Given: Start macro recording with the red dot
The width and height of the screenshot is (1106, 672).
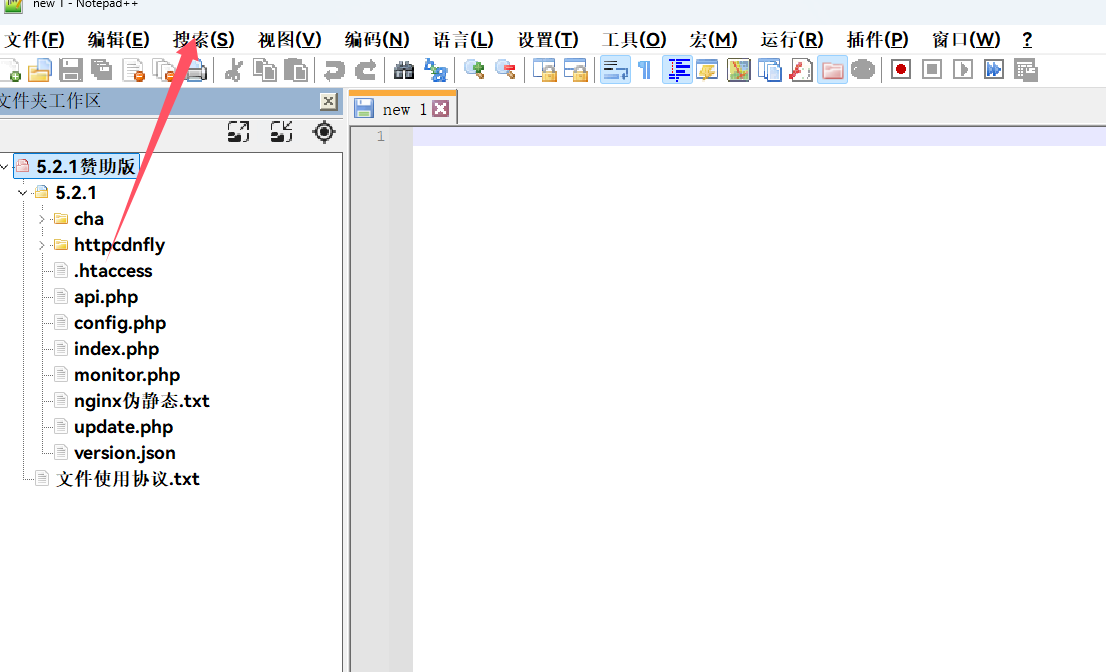Looking at the screenshot, I should coord(901,70).
